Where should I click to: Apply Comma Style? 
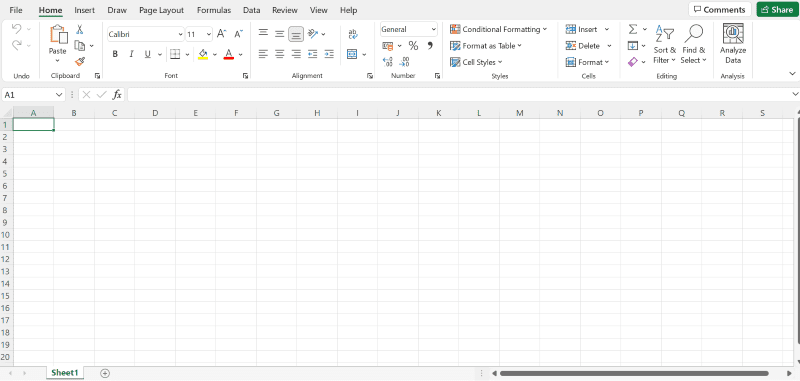coord(430,46)
